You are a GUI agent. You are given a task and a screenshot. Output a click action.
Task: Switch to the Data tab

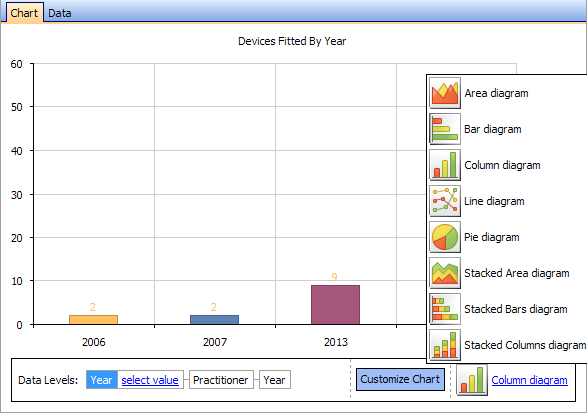click(x=60, y=13)
